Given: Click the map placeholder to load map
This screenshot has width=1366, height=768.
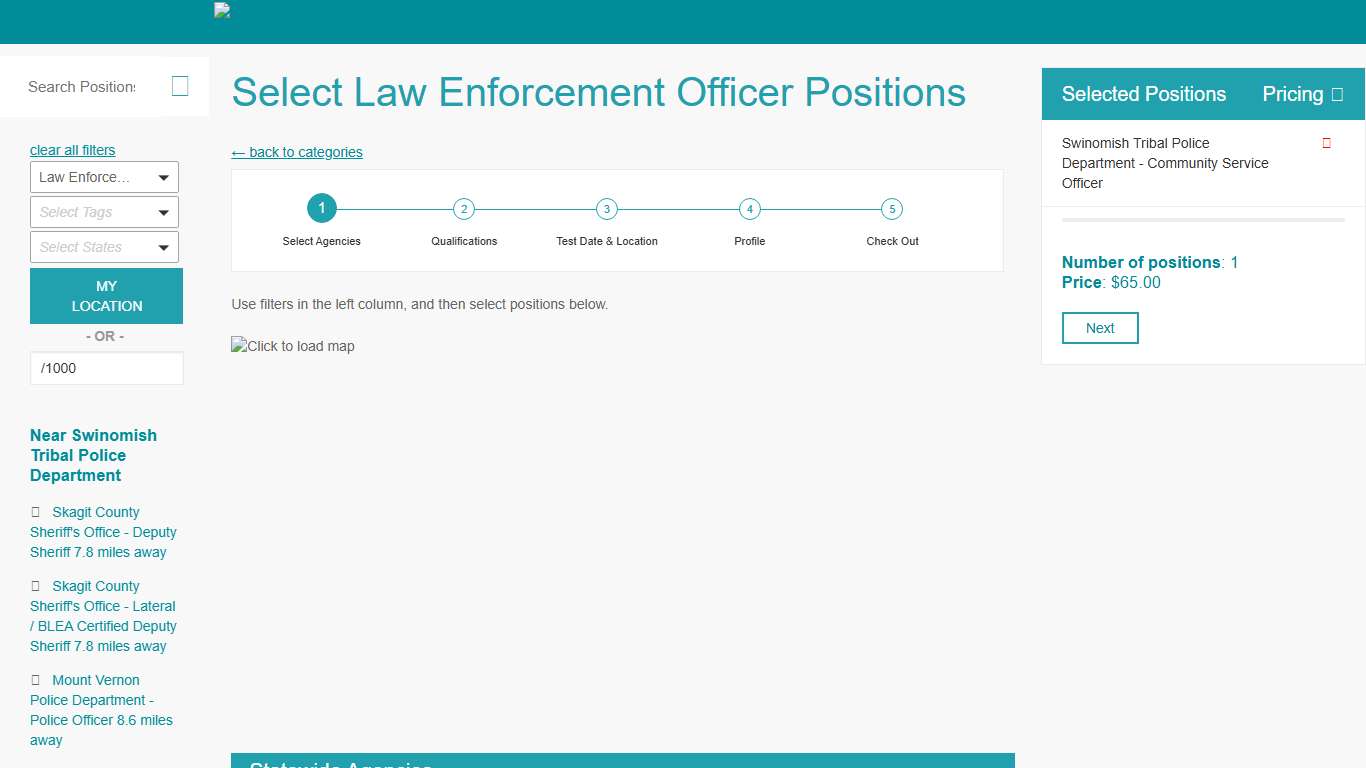Looking at the screenshot, I should coord(293,346).
